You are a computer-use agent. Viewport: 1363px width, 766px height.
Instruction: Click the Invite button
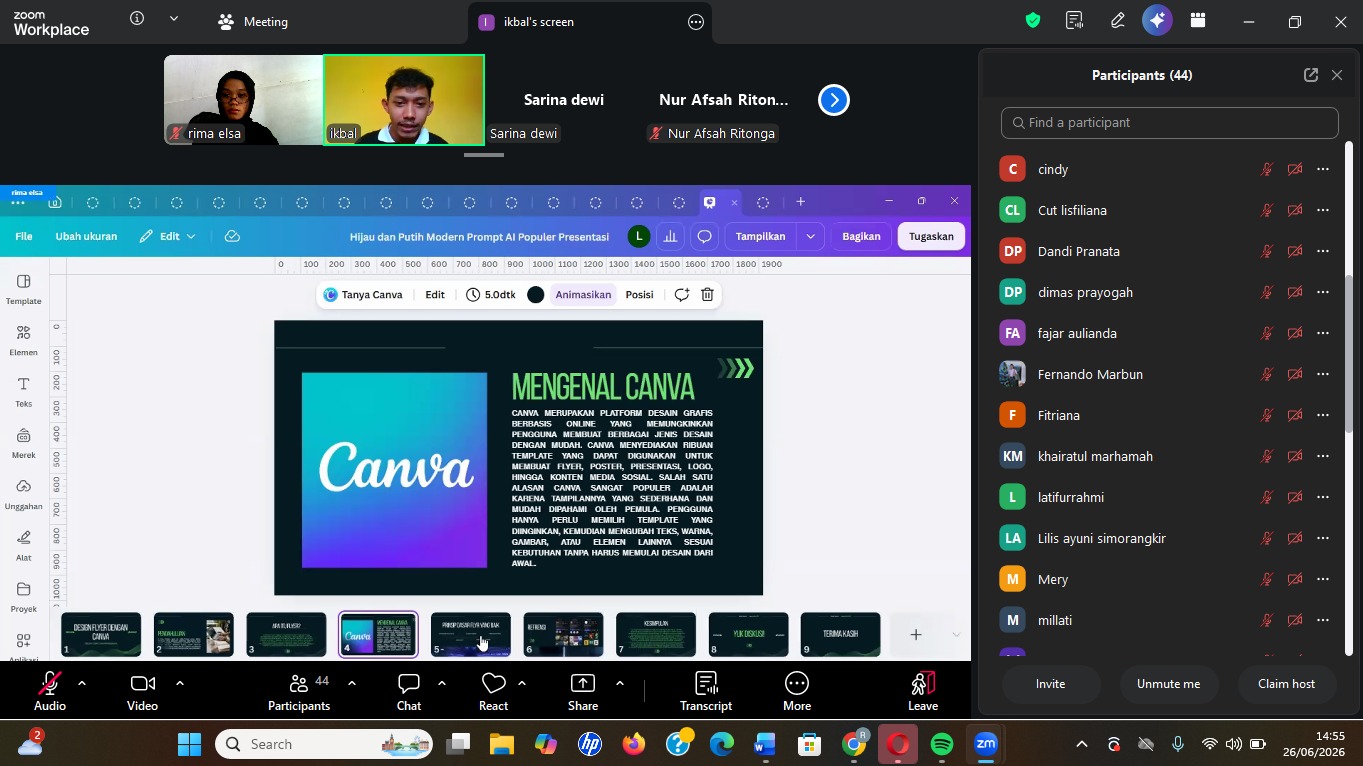coord(1050,684)
